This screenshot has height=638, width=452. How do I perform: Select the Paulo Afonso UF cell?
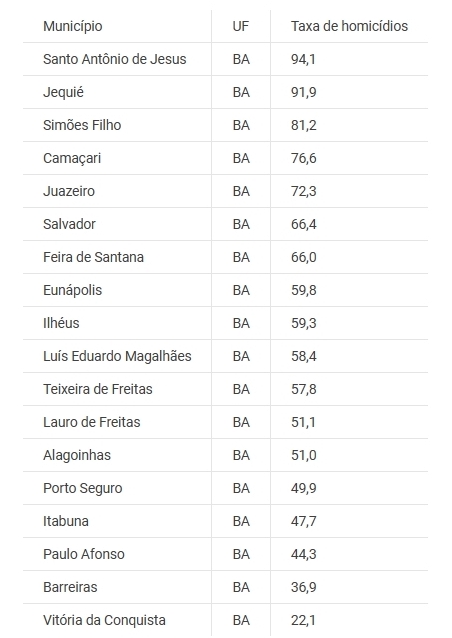[241, 554]
